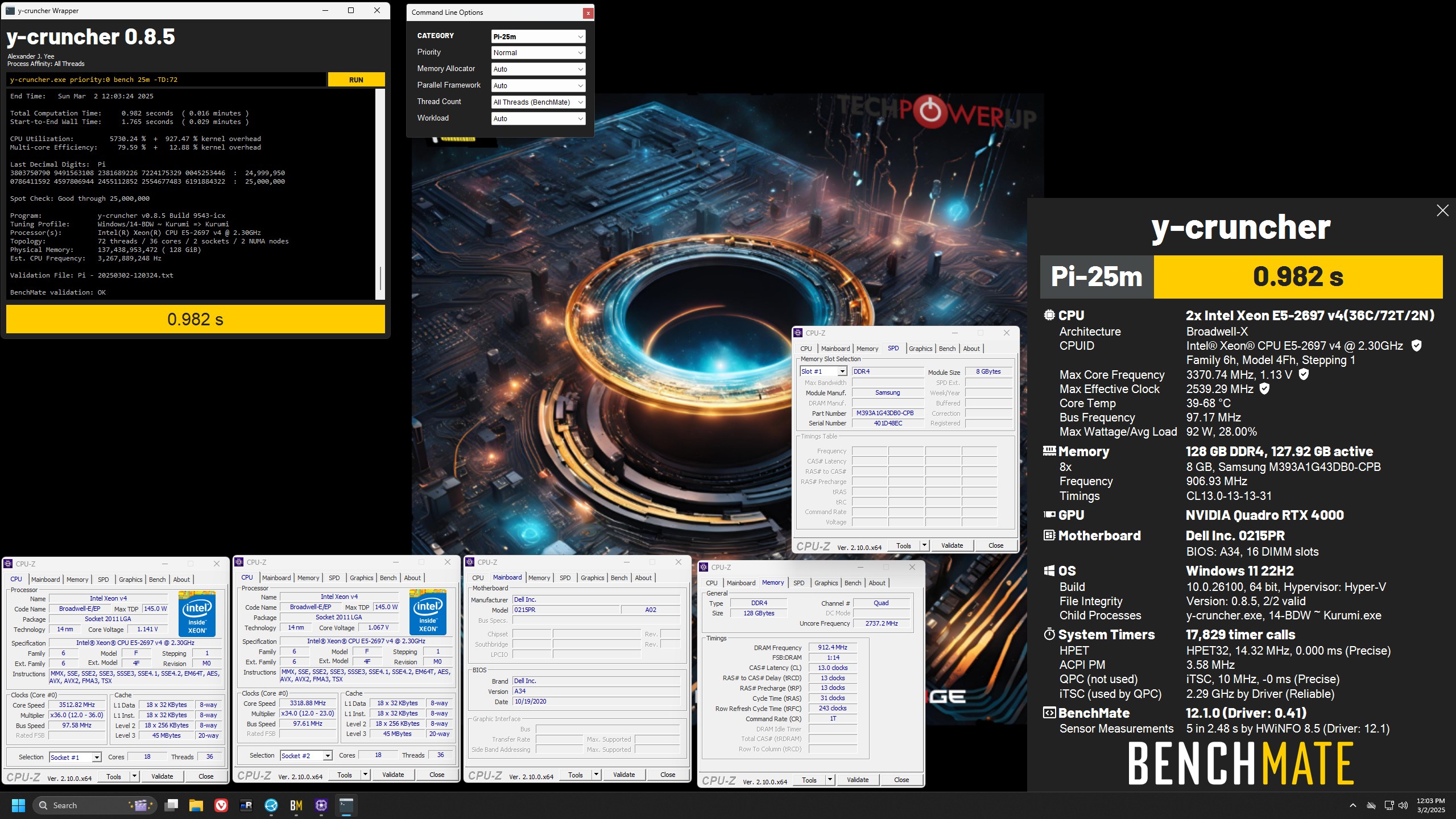
Task: Click Close button in Socket #2 CPU-Z
Action: pyautogui.click(x=437, y=775)
